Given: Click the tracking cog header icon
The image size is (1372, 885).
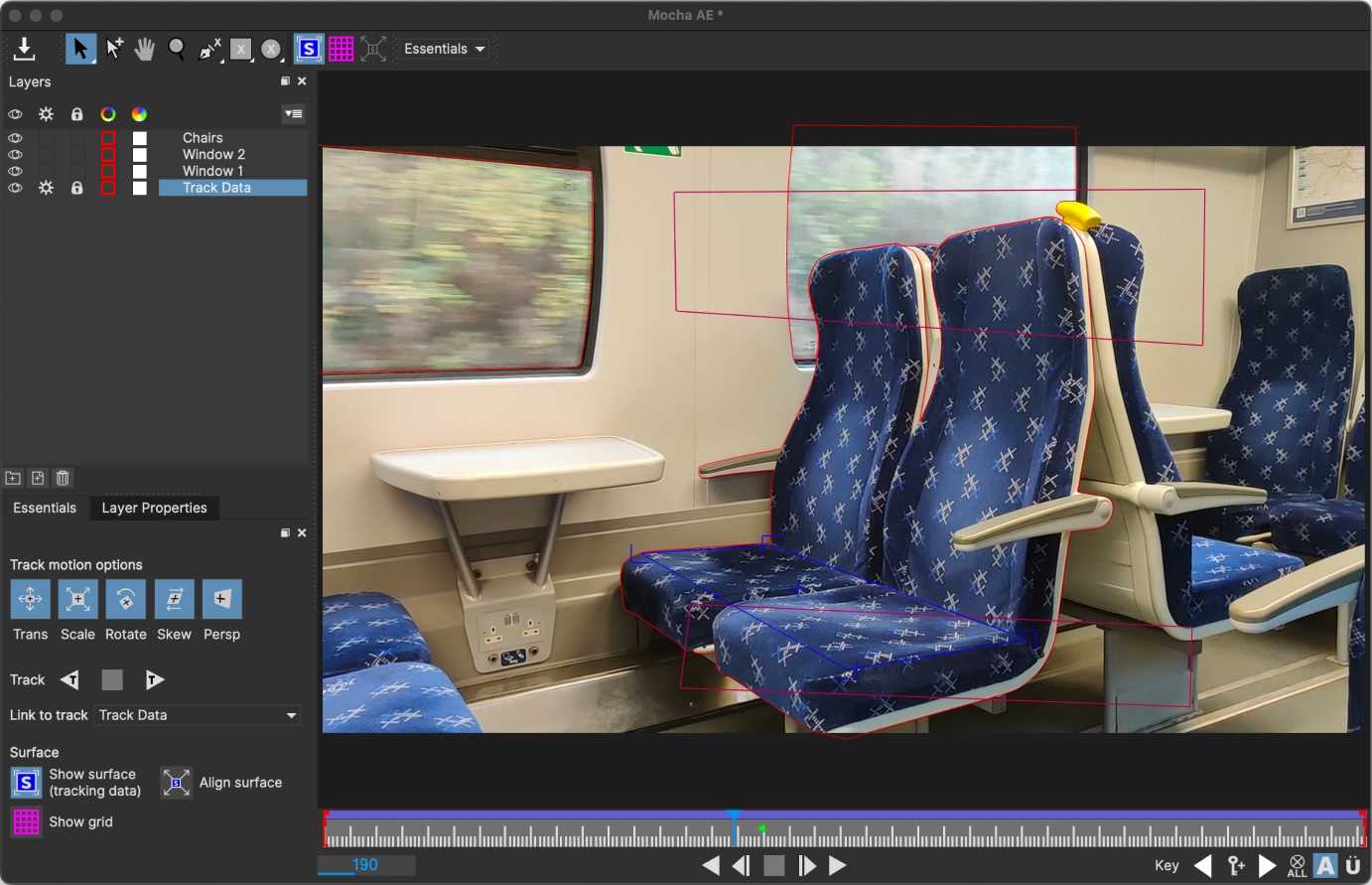Looking at the screenshot, I should pyautogui.click(x=46, y=114).
